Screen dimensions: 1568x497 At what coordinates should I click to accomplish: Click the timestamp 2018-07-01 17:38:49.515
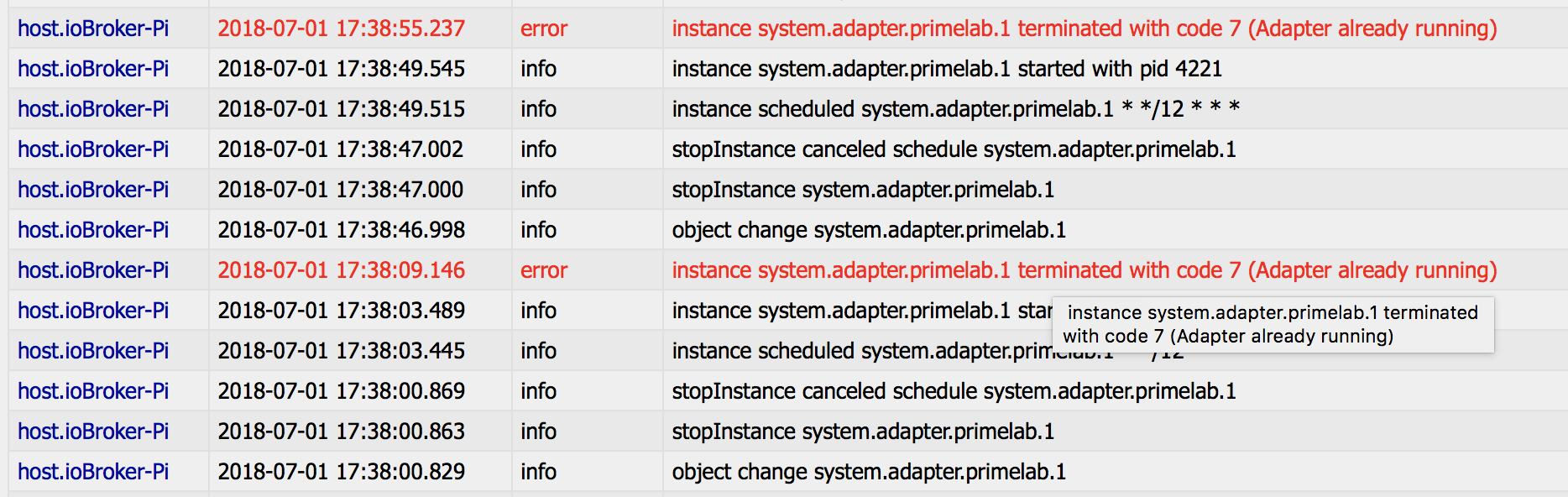[341, 109]
